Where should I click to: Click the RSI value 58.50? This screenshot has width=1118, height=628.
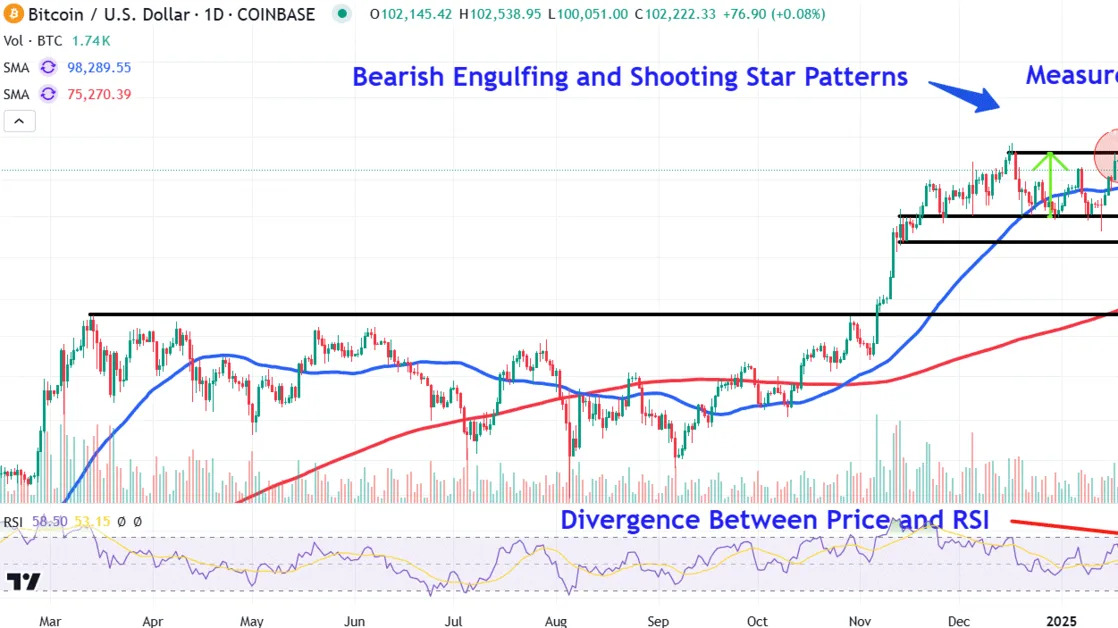tap(49, 522)
